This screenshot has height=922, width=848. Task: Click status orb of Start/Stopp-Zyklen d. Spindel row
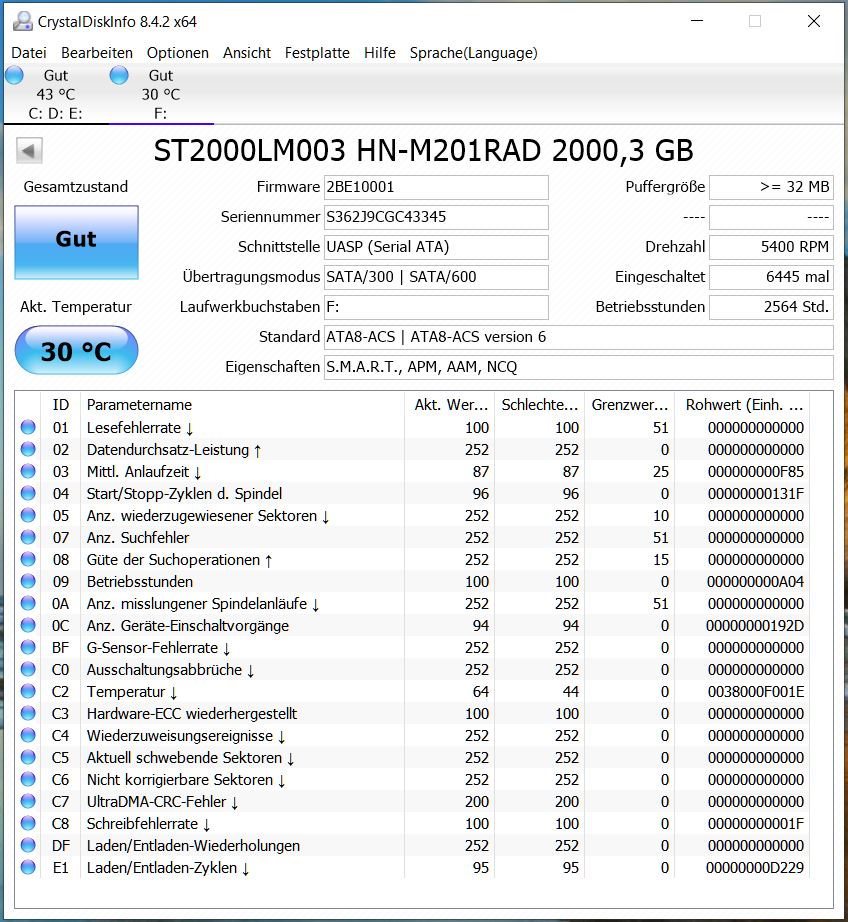(x=28, y=493)
